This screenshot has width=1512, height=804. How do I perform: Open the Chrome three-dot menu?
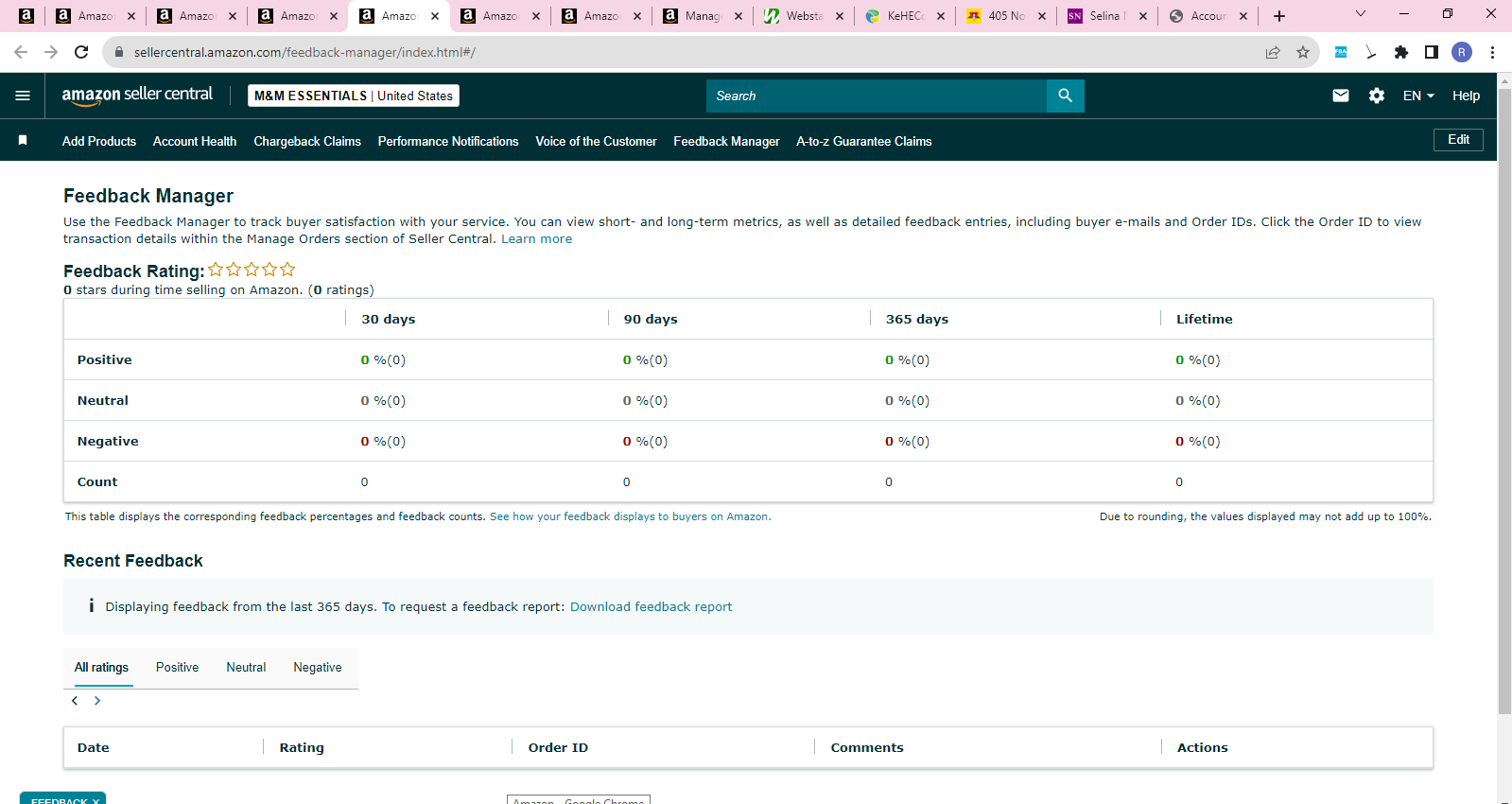(x=1492, y=52)
